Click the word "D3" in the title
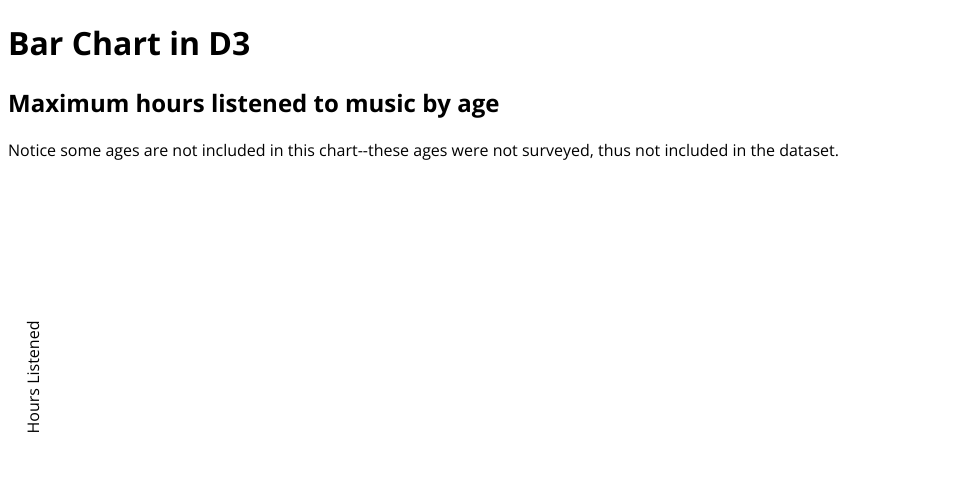The height and width of the screenshot is (500, 960). (x=229, y=44)
